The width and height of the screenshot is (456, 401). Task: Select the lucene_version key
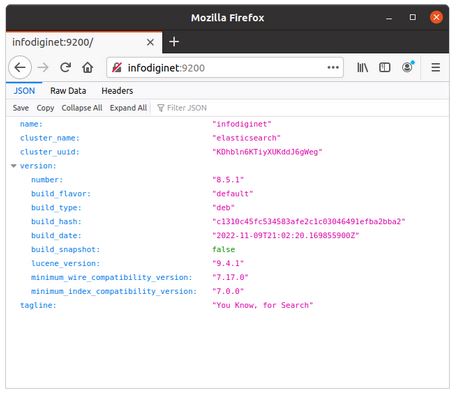(65, 263)
